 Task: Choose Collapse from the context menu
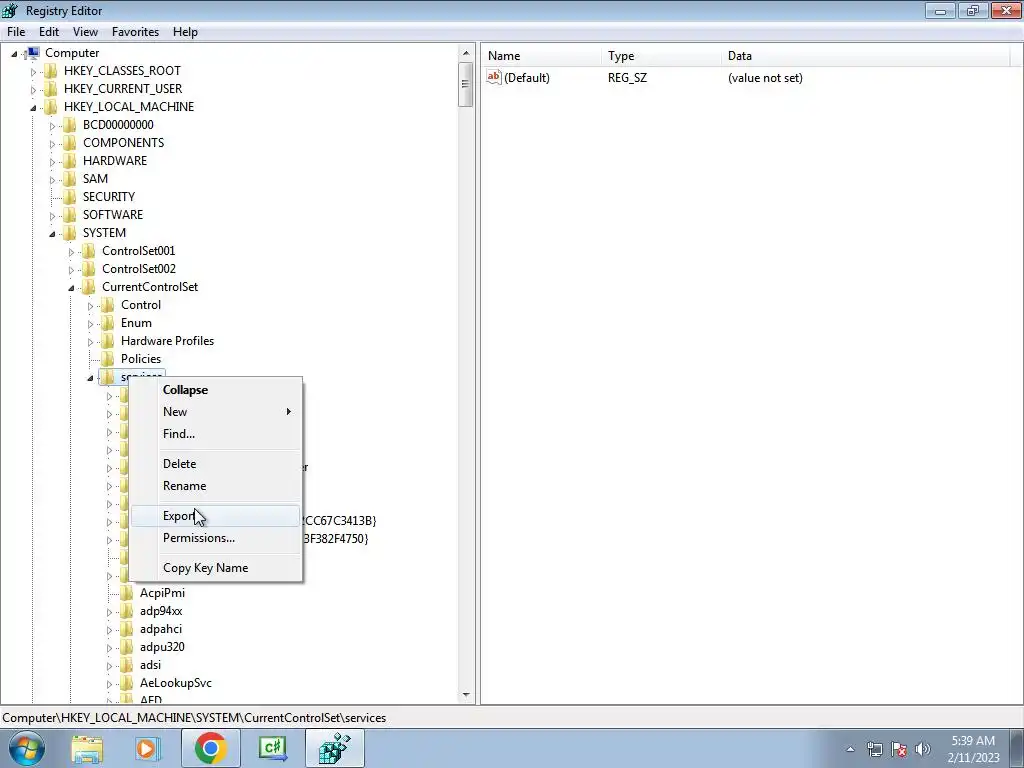216,390
